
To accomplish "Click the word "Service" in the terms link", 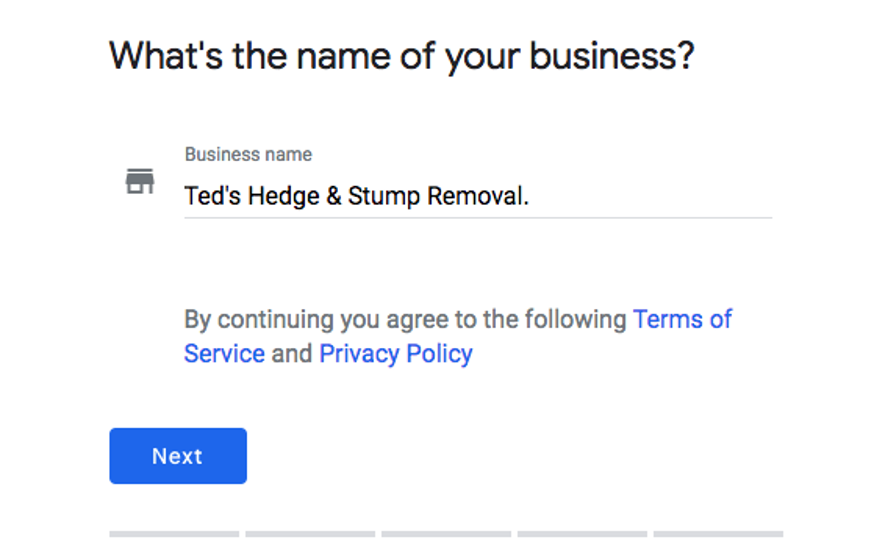I will coord(224,354).
